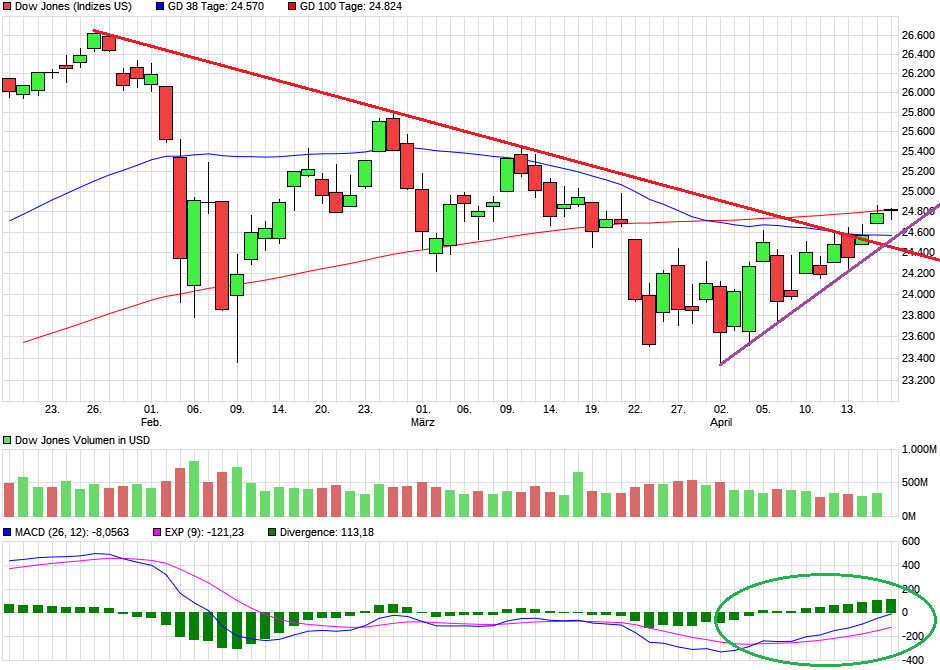Screen dimensions: 940x670
Task: Click the "05." date label
Action: [763, 409]
